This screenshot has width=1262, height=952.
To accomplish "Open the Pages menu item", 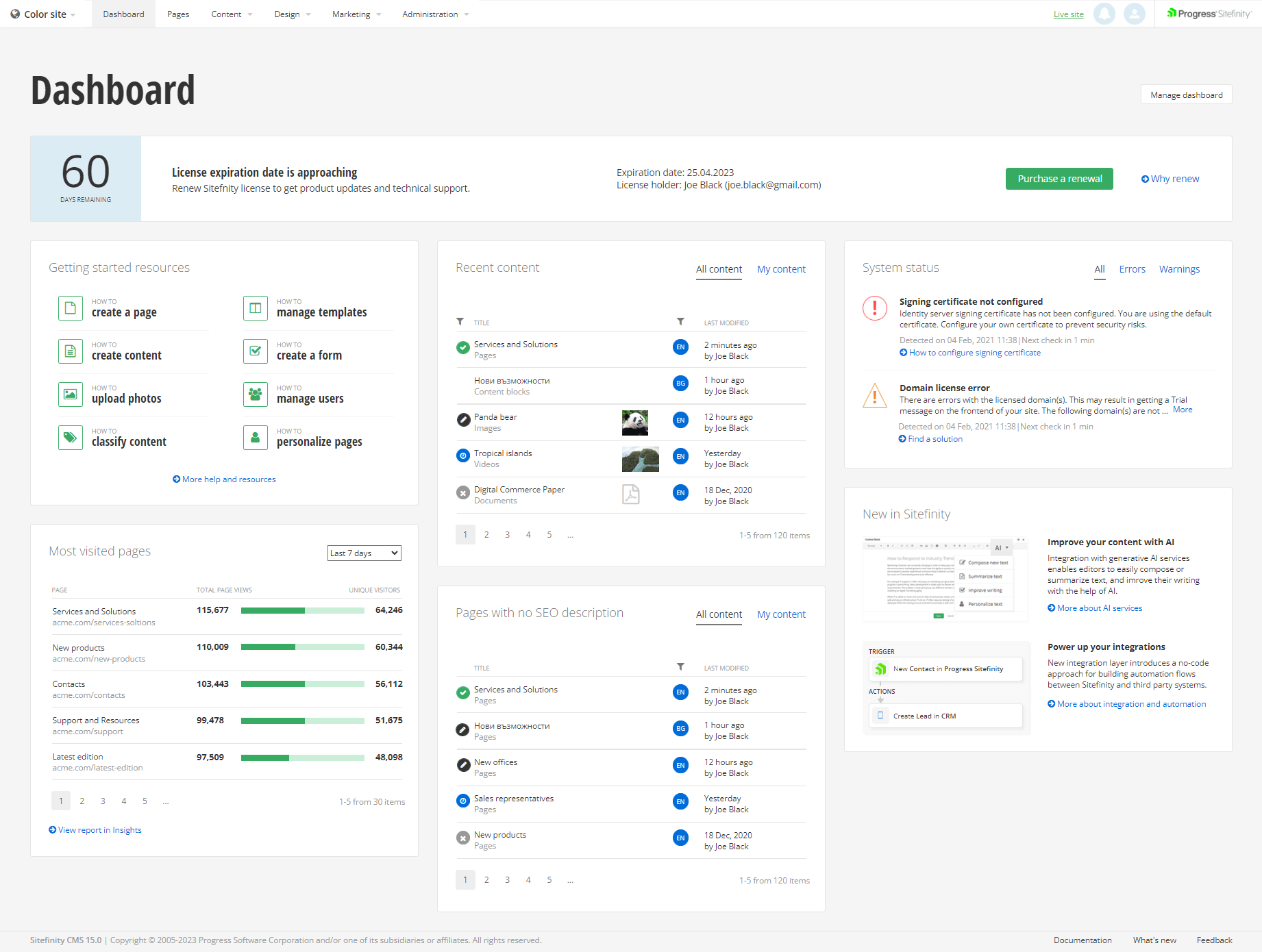I will point(178,14).
